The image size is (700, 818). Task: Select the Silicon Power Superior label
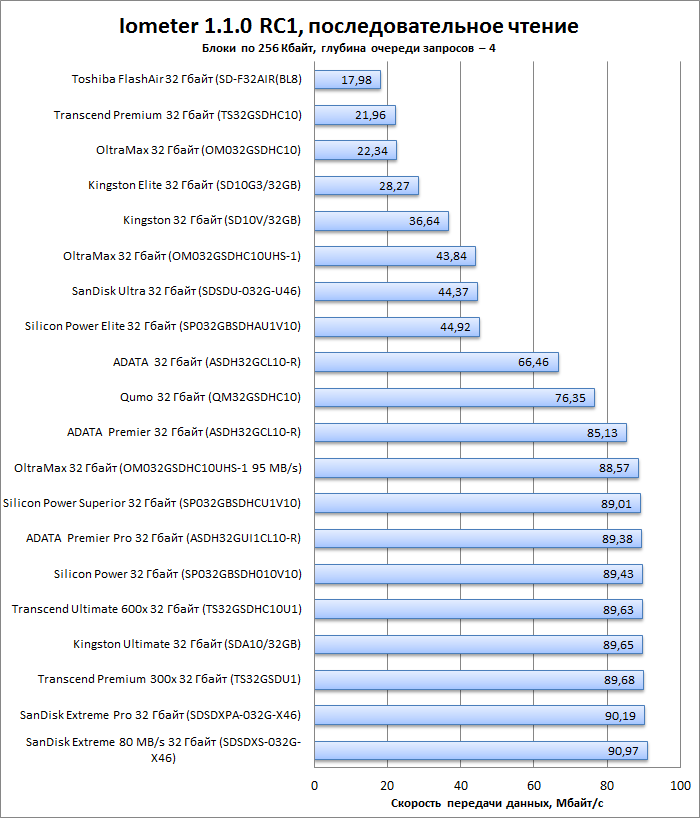152,503
